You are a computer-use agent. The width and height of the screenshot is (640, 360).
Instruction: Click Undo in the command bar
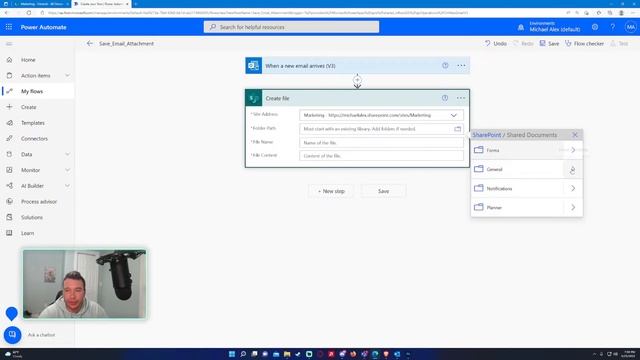(x=496, y=43)
